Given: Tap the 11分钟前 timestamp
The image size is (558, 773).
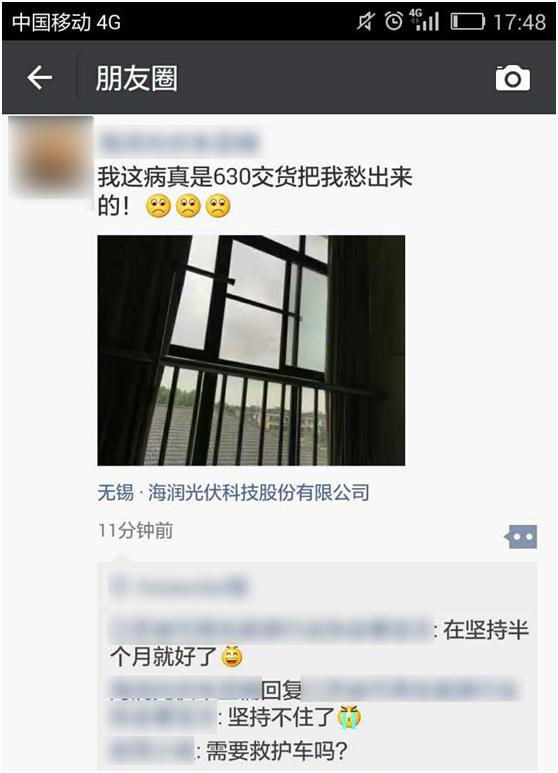Looking at the screenshot, I should click(136, 530).
